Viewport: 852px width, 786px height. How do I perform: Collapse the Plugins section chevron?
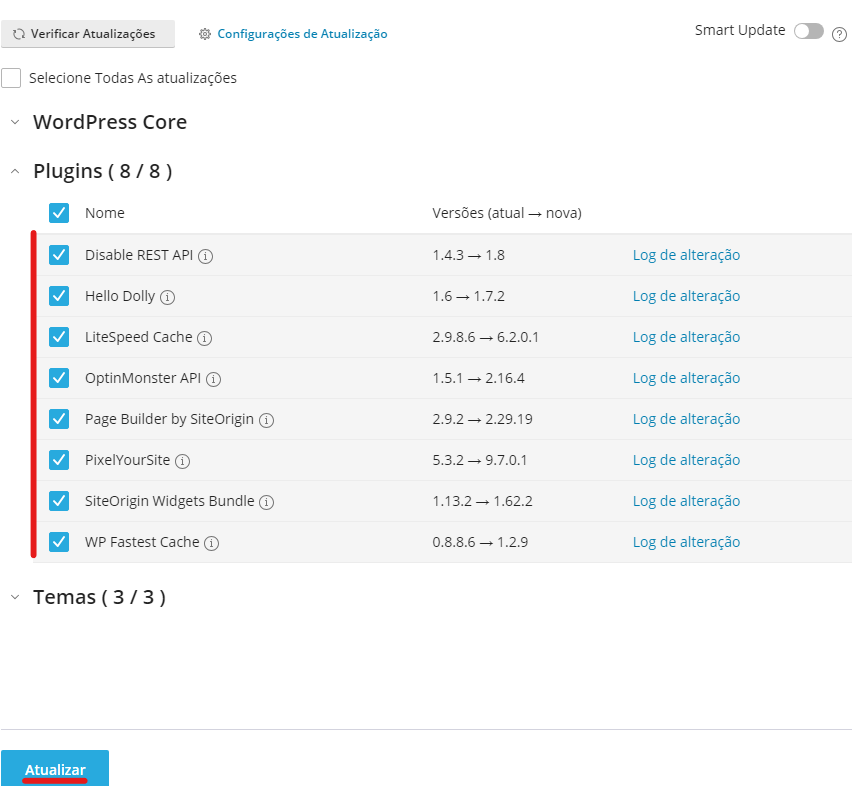pos(15,172)
